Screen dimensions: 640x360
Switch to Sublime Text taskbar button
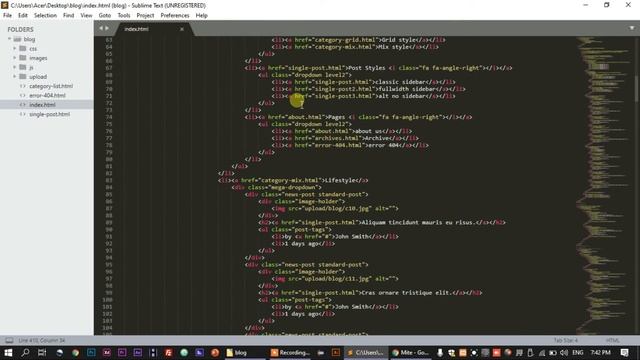coord(365,352)
